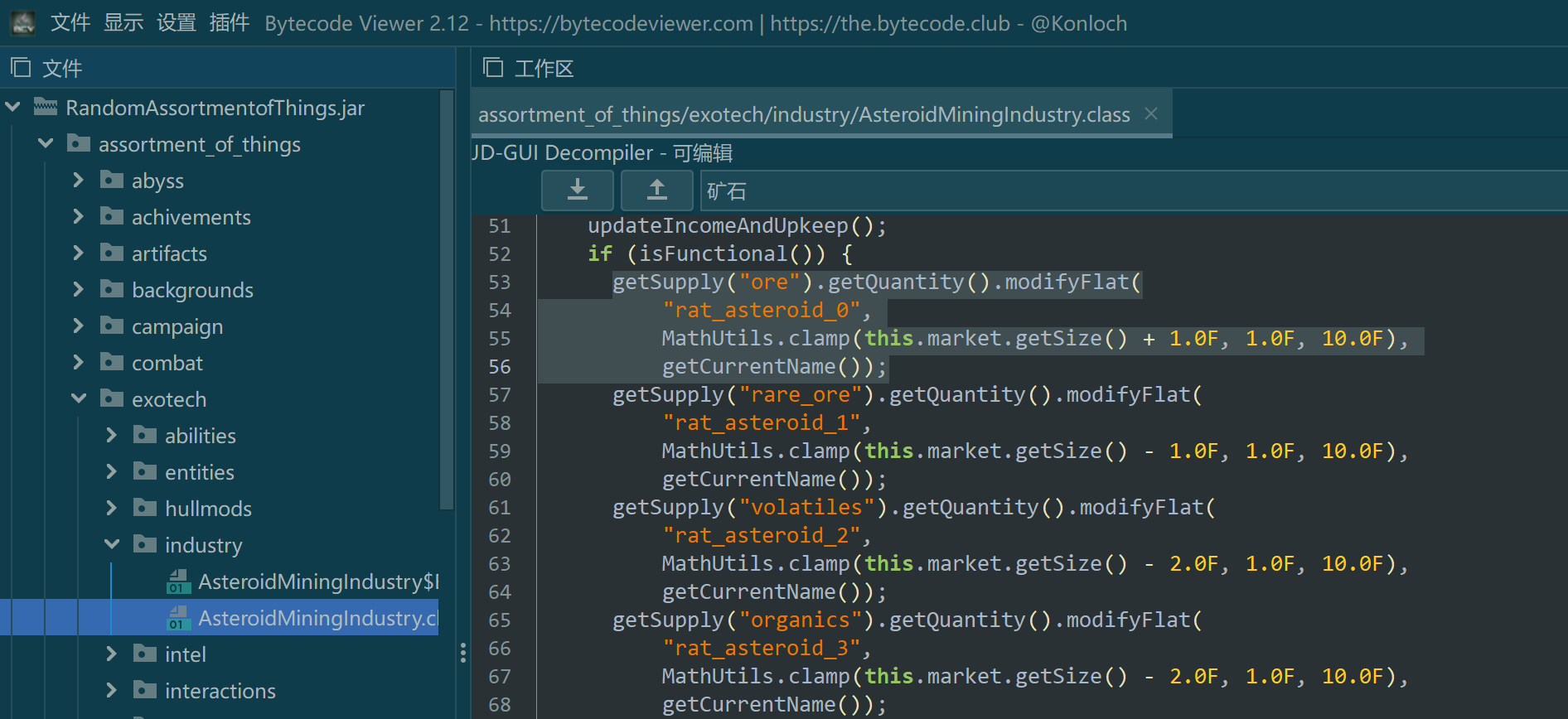The image size is (1568, 719).
Task: Click the AsteroidMiningIndustry$I class file icon
Action: pos(178,581)
